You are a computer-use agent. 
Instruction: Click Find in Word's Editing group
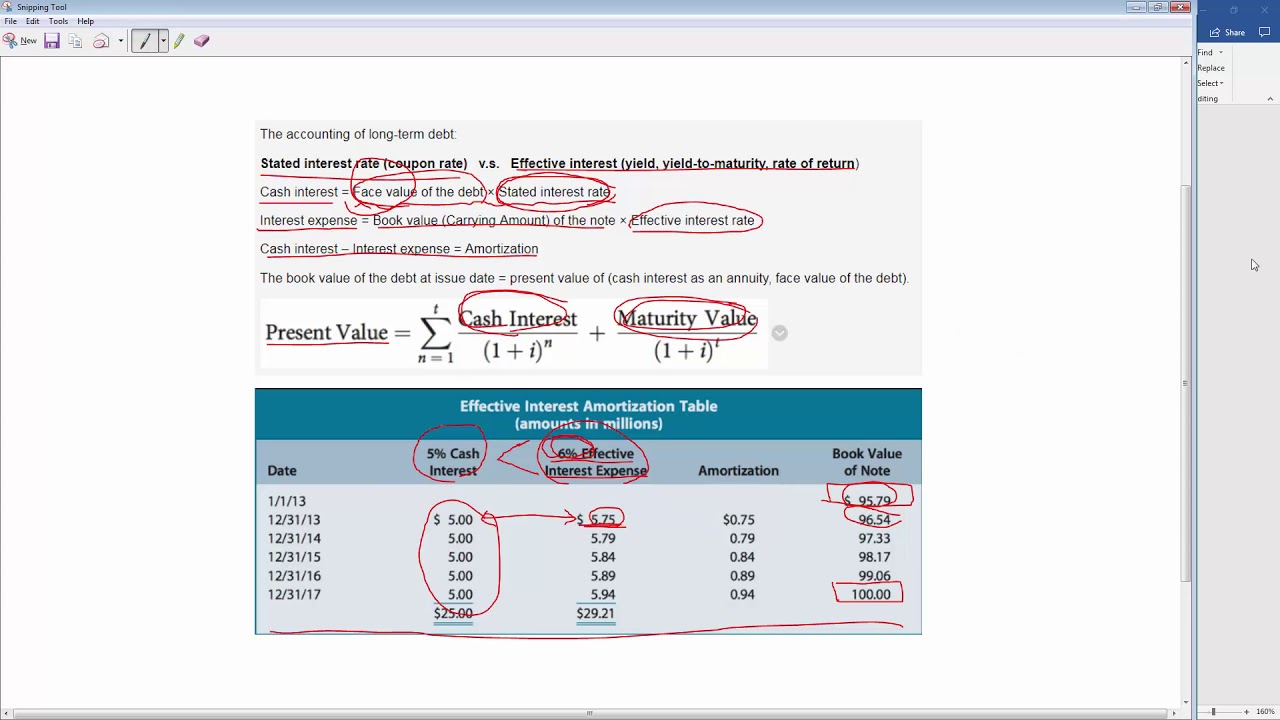click(x=1205, y=52)
